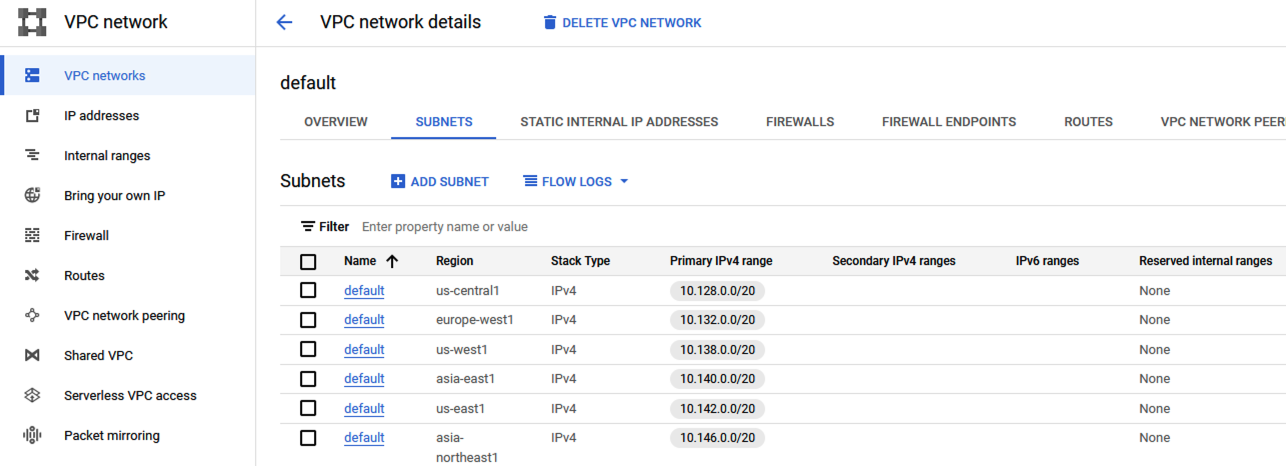Switch to the Overview tab
Screen dimensions: 1286x466
pyautogui.click(x=336, y=122)
